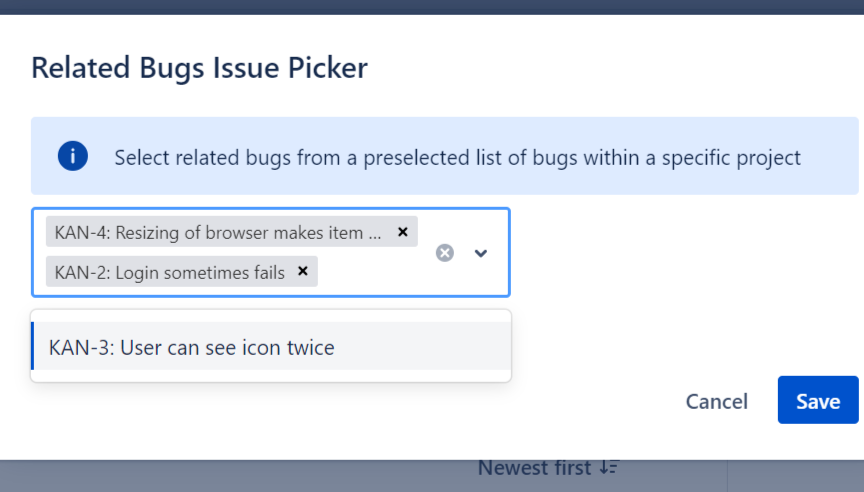Click the Select related bugs info message text

tap(457, 158)
